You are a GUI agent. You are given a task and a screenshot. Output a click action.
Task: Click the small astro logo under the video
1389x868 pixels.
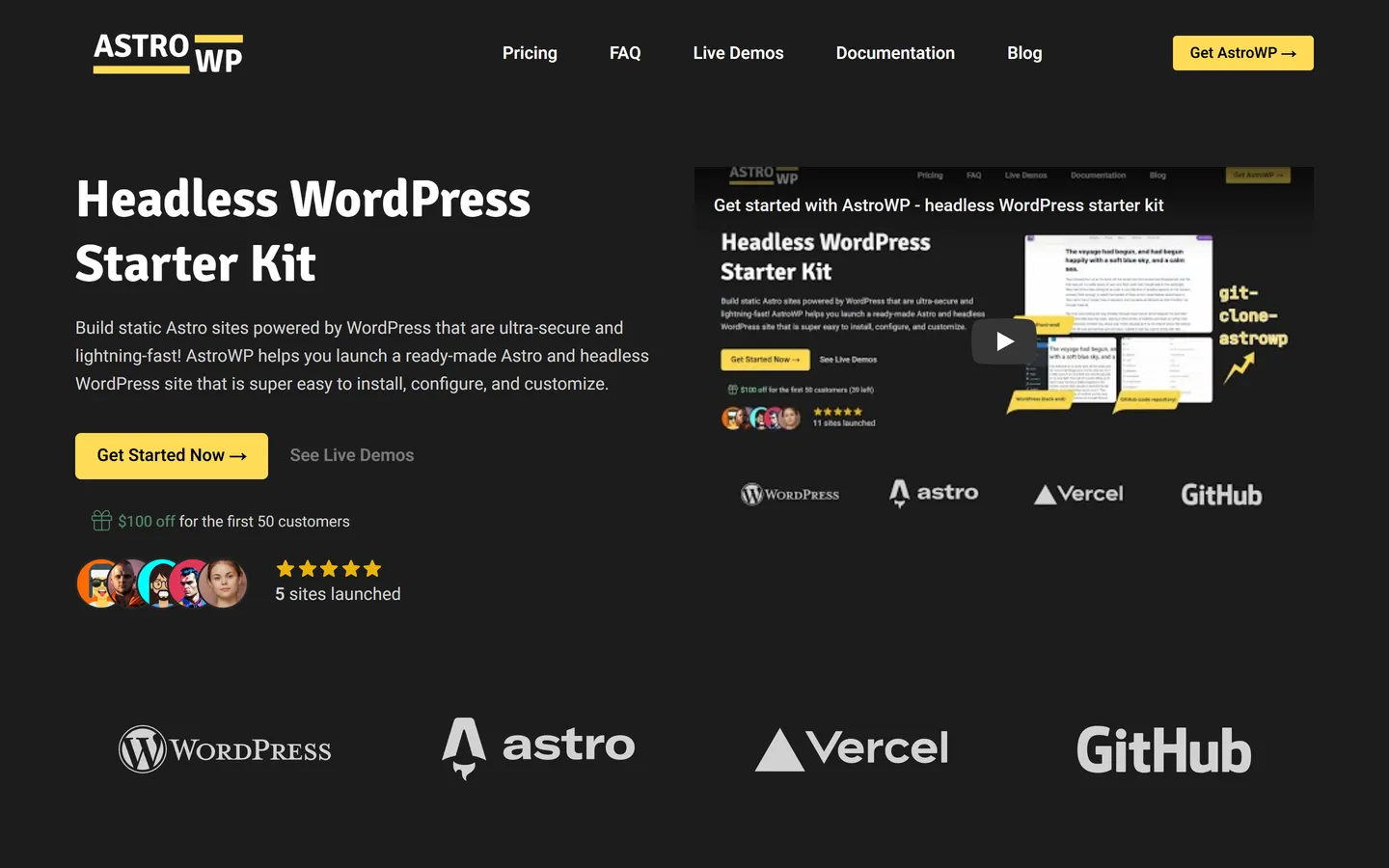[934, 493]
